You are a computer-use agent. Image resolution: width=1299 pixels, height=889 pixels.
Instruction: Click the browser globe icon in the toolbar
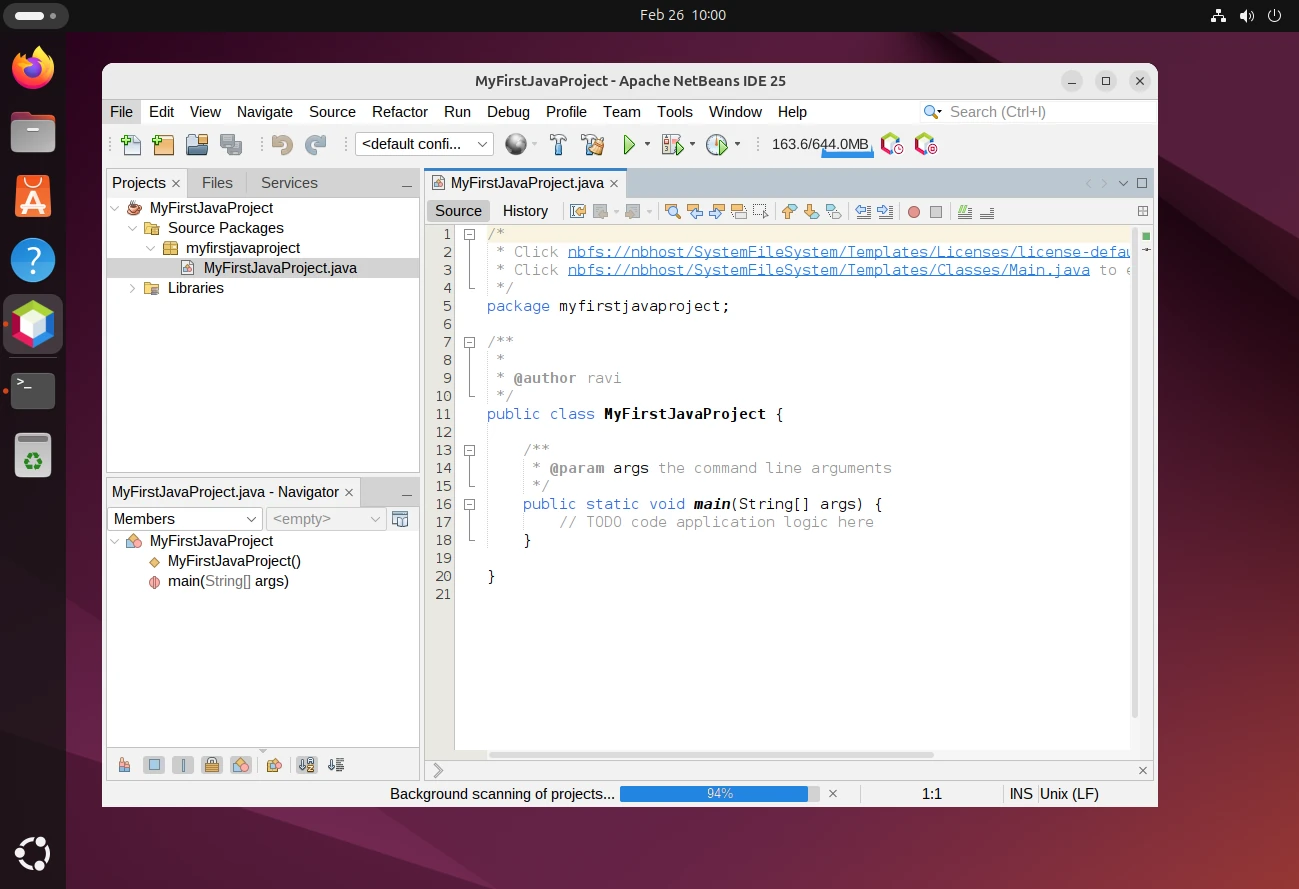coord(515,145)
